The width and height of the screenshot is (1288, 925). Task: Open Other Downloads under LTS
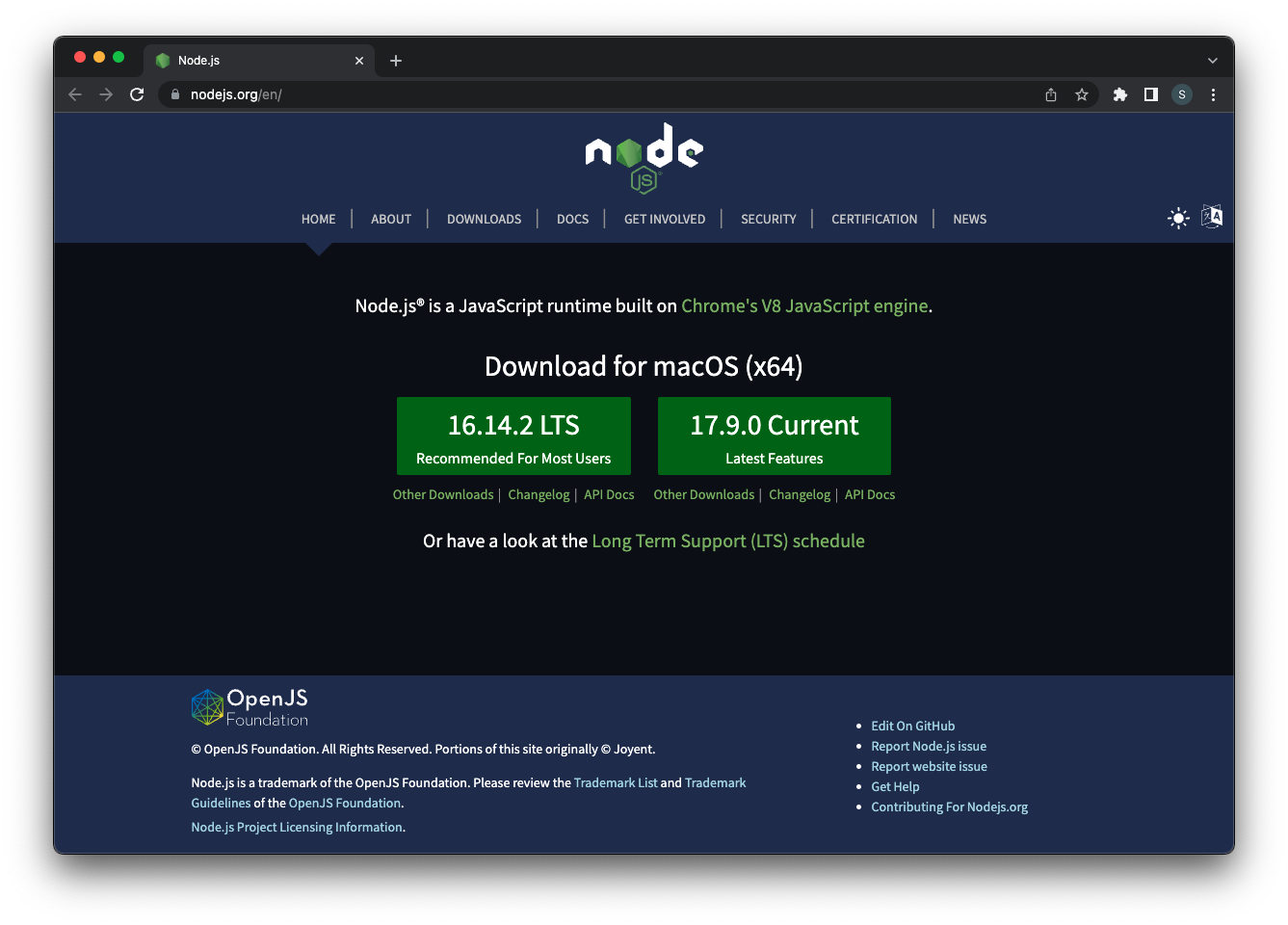[x=443, y=494]
